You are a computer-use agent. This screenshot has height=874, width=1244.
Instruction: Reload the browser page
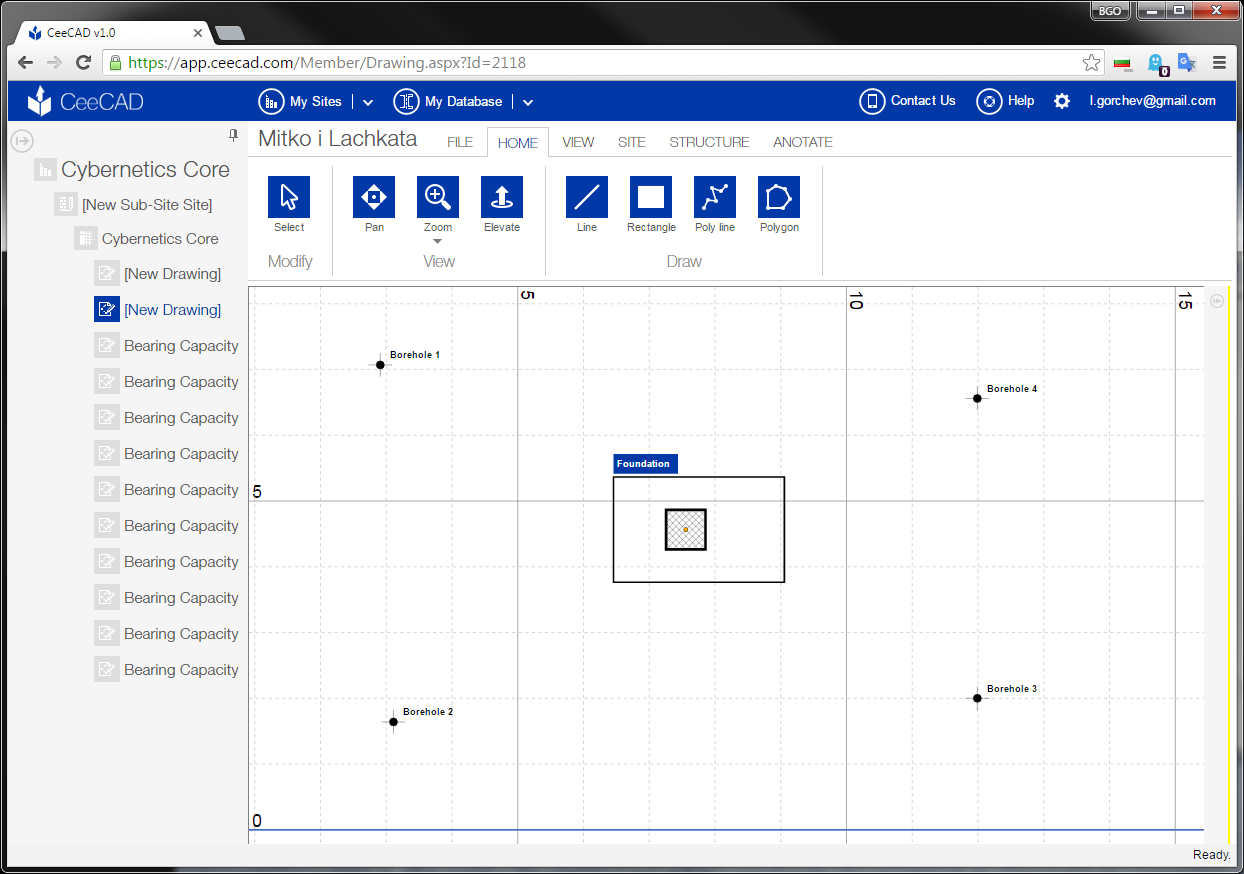84,62
